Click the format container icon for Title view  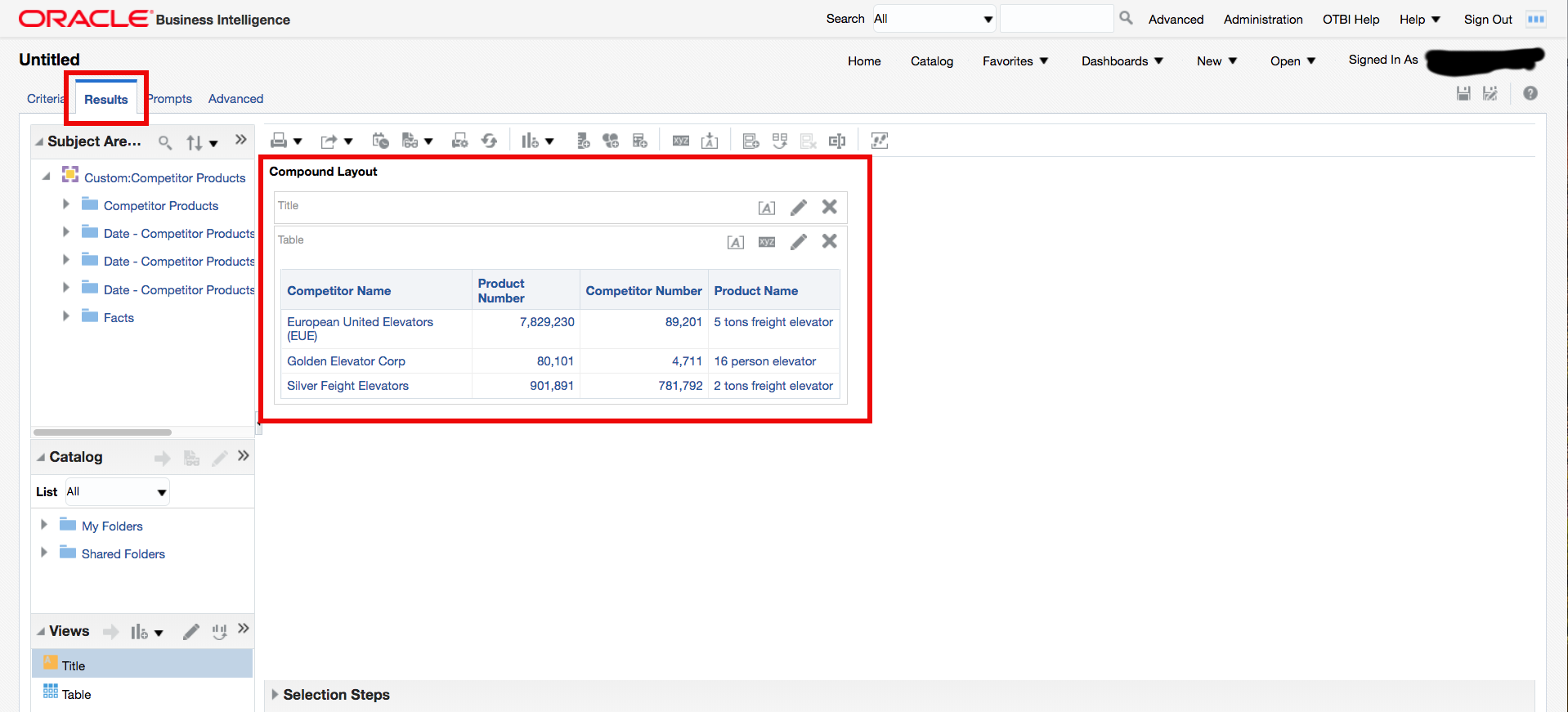(766, 208)
